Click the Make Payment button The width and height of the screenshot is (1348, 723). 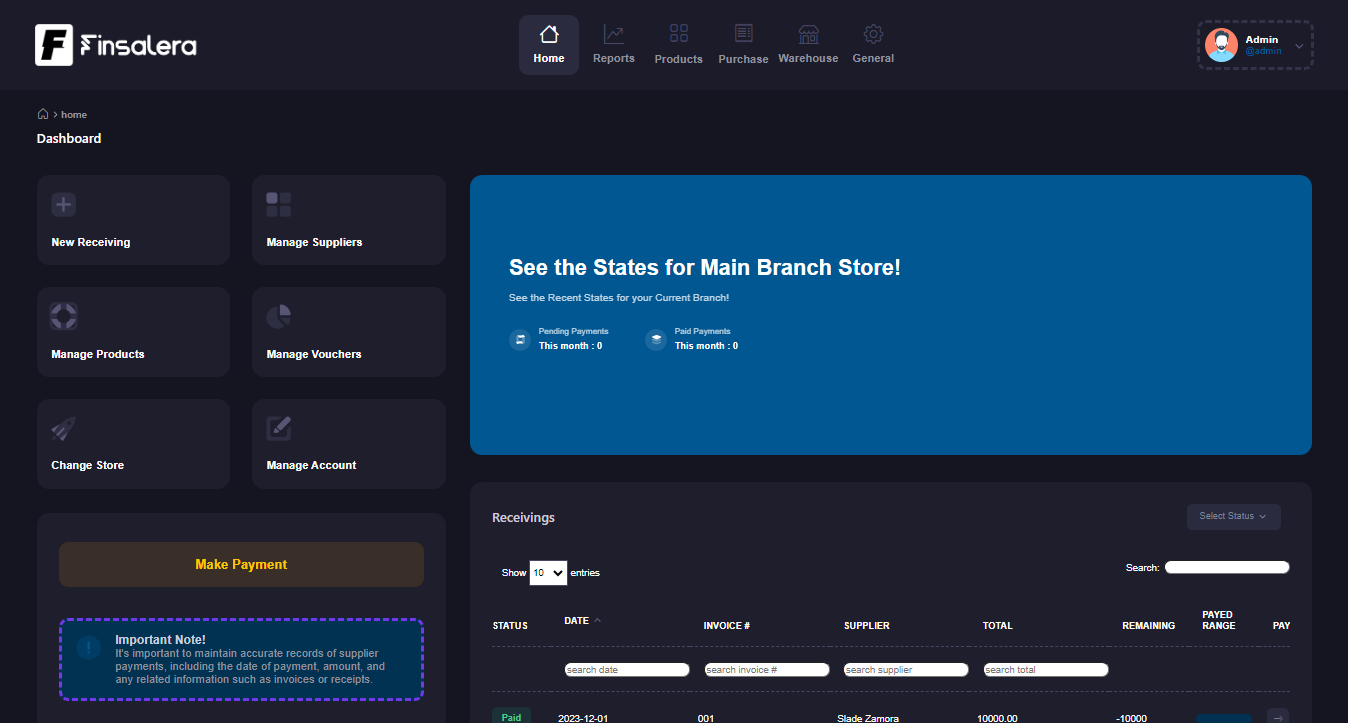[x=241, y=564]
